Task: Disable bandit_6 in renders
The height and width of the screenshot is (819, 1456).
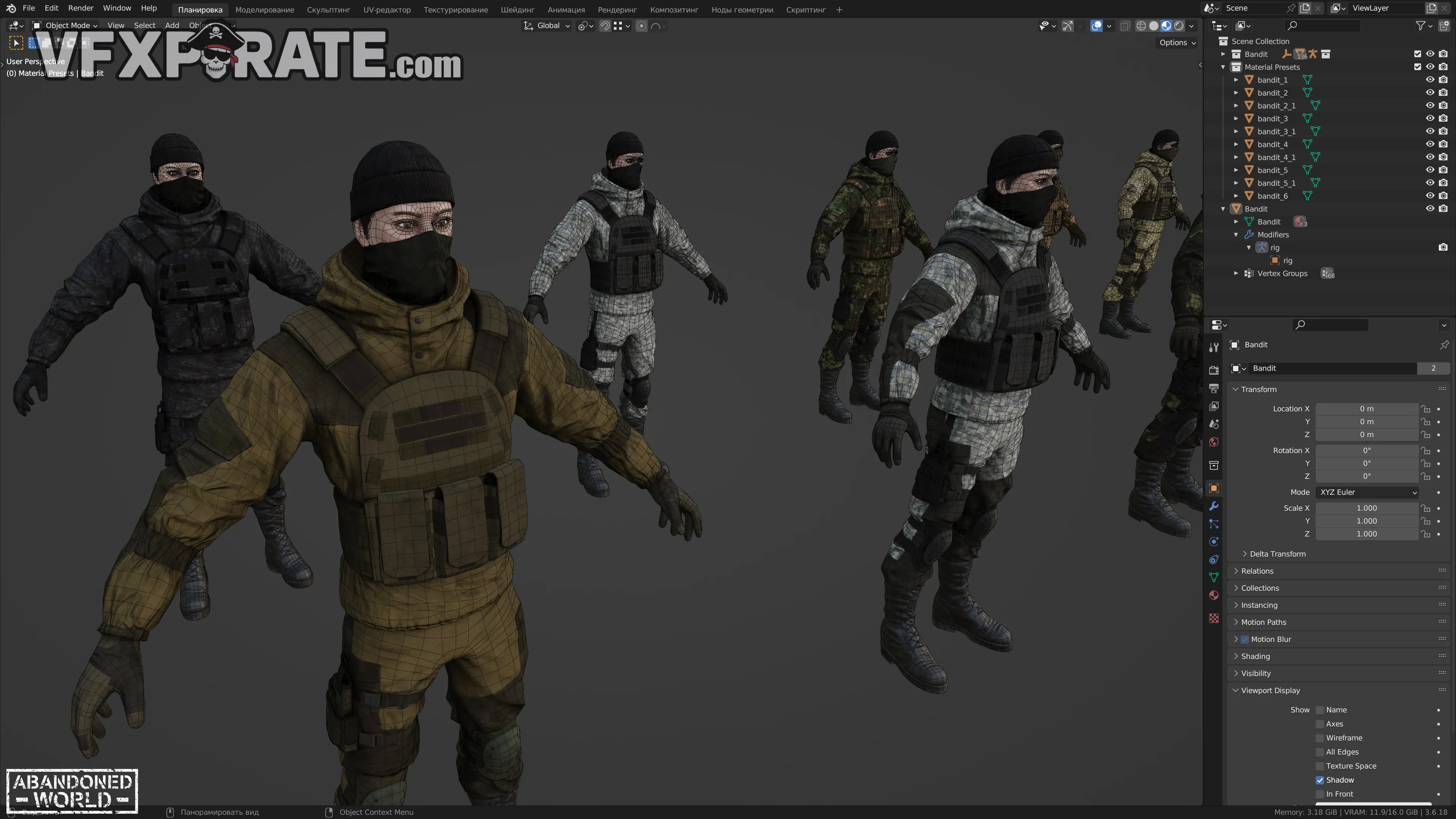Action: [1443, 196]
